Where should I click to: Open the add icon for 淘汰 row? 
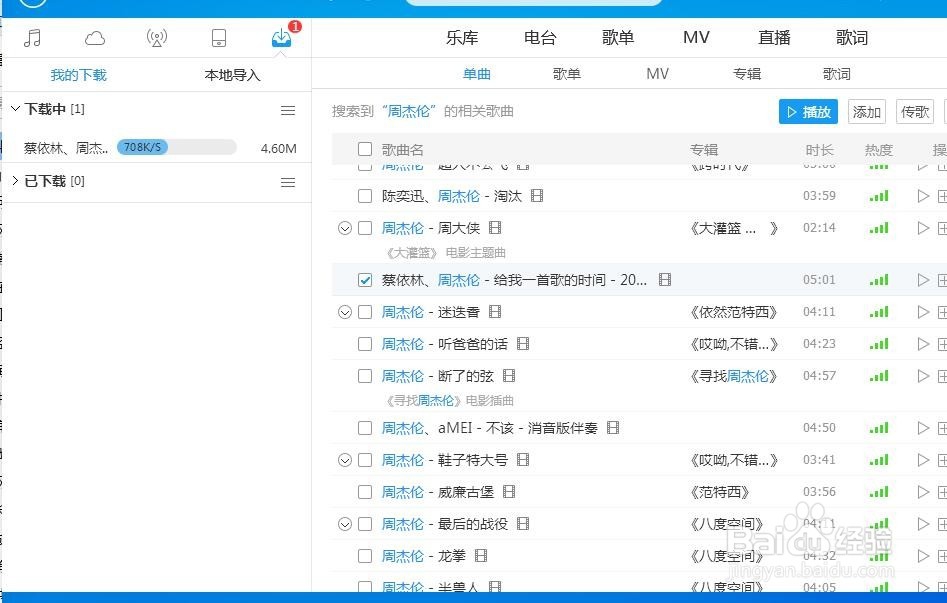pyautogui.click(x=942, y=196)
